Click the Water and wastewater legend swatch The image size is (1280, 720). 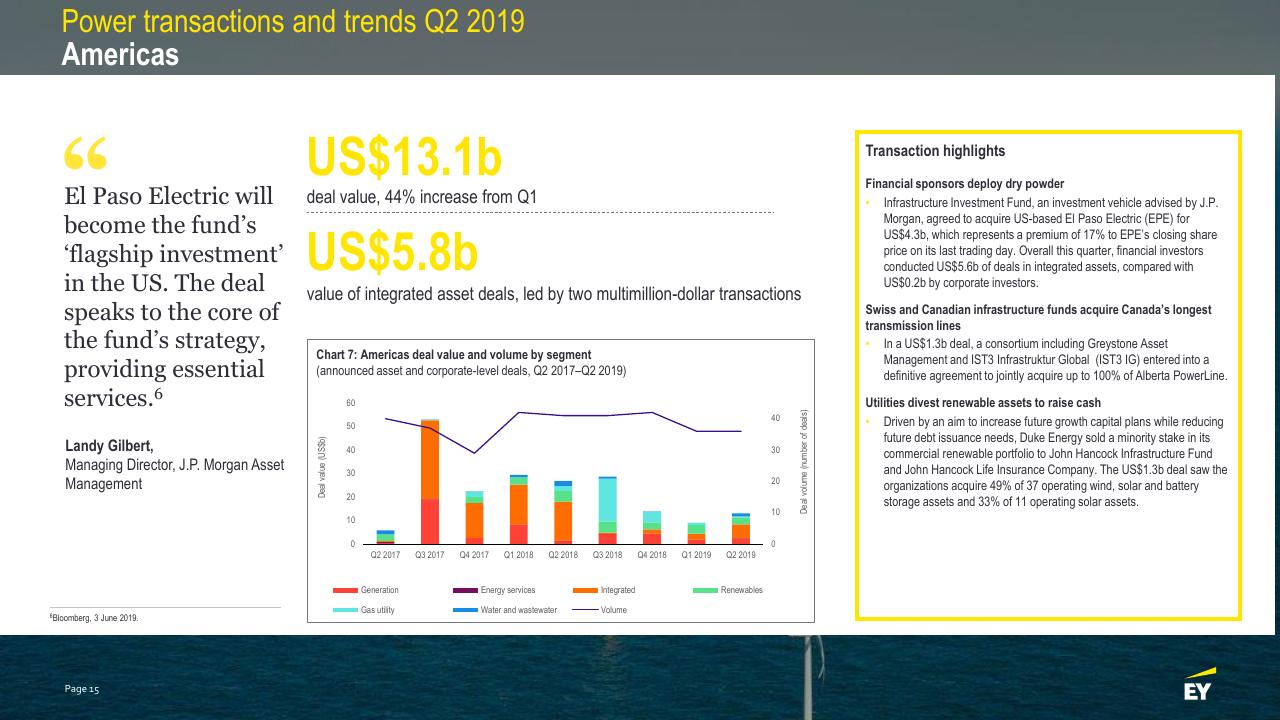pos(465,609)
